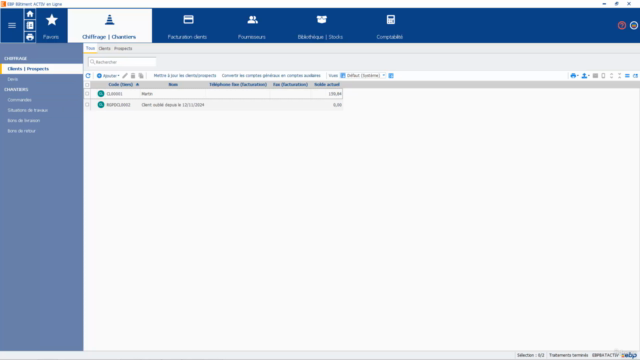Click into the Rechercher search field
Viewport: 640px width, 360px height.
(x=122, y=62)
